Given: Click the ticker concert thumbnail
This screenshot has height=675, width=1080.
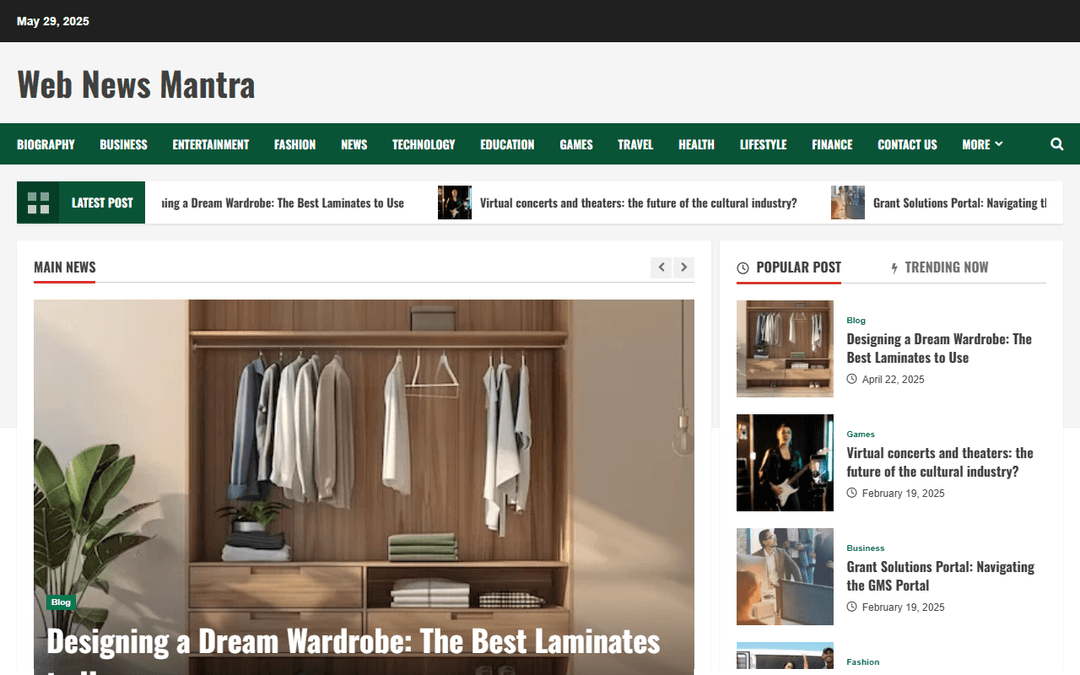Looking at the screenshot, I should coord(455,202).
